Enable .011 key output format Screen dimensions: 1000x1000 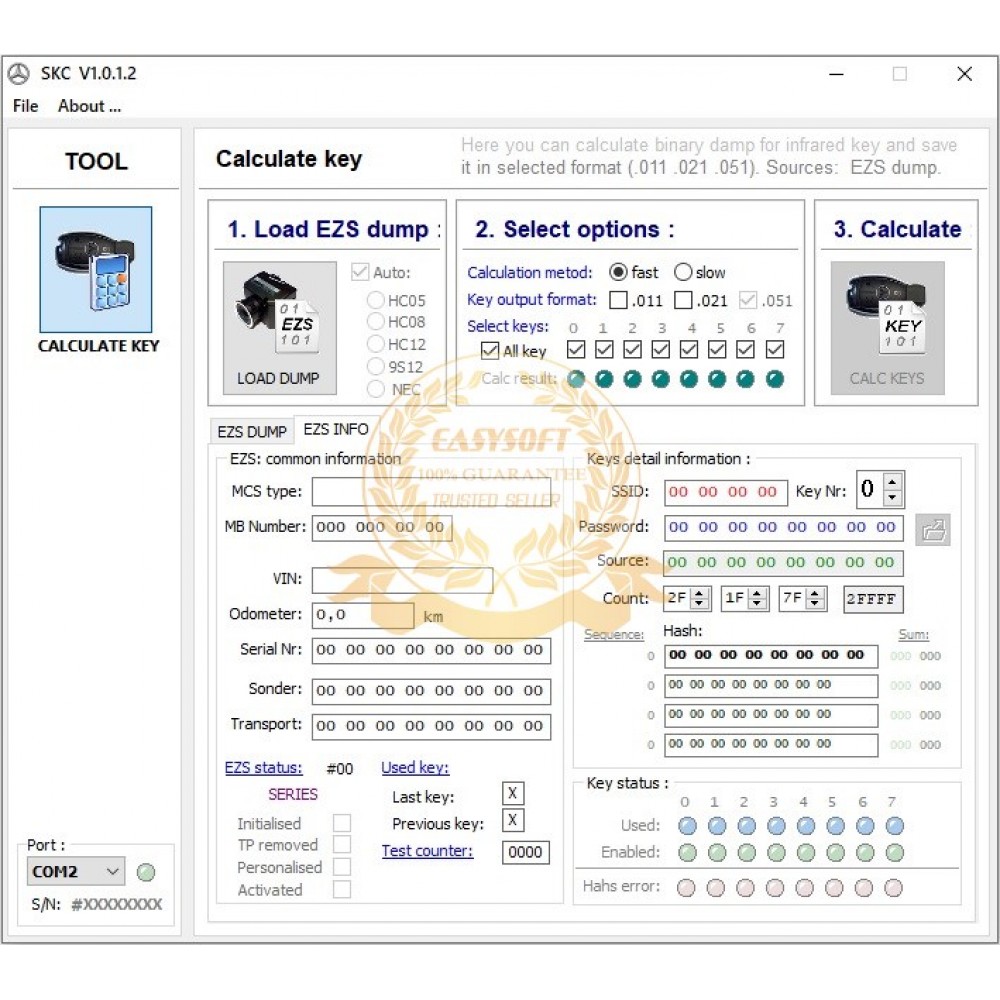[x=618, y=300]
